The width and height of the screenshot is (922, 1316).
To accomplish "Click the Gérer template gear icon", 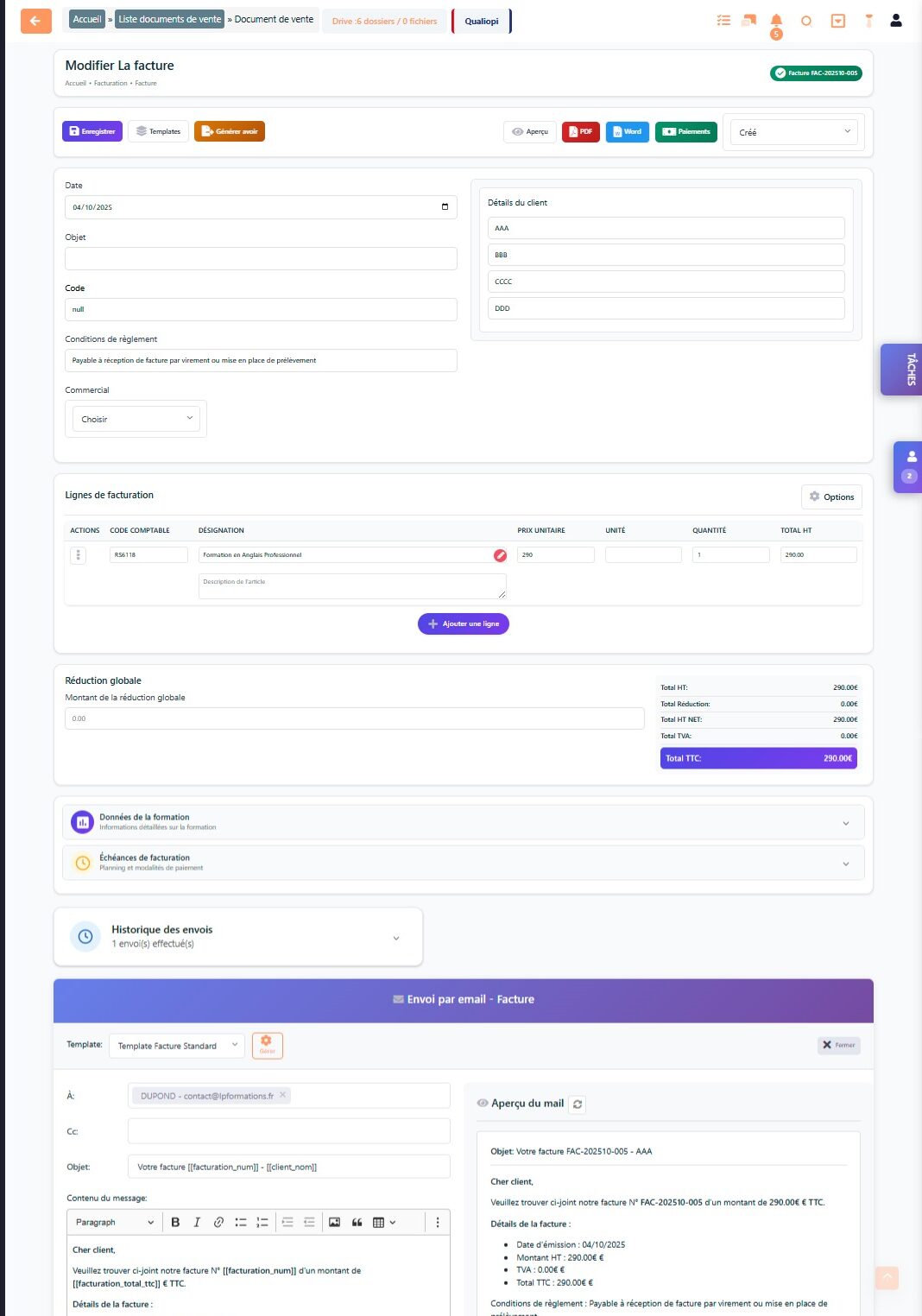I will point(267,1045).
